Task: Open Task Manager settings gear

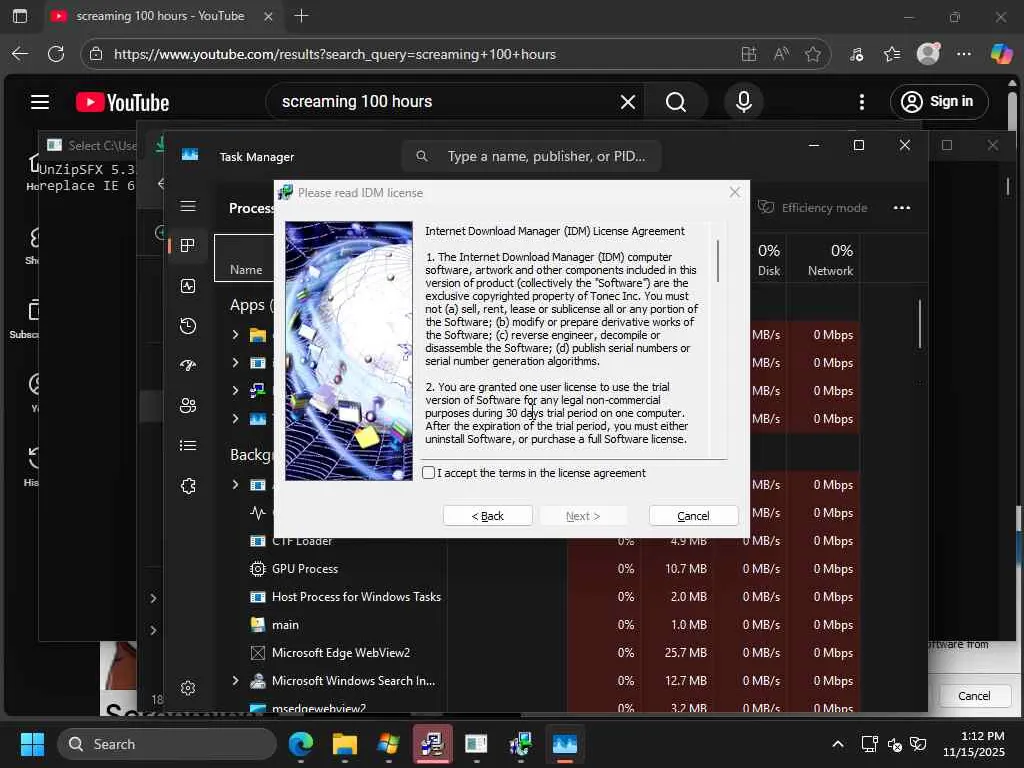Action: 188,688
